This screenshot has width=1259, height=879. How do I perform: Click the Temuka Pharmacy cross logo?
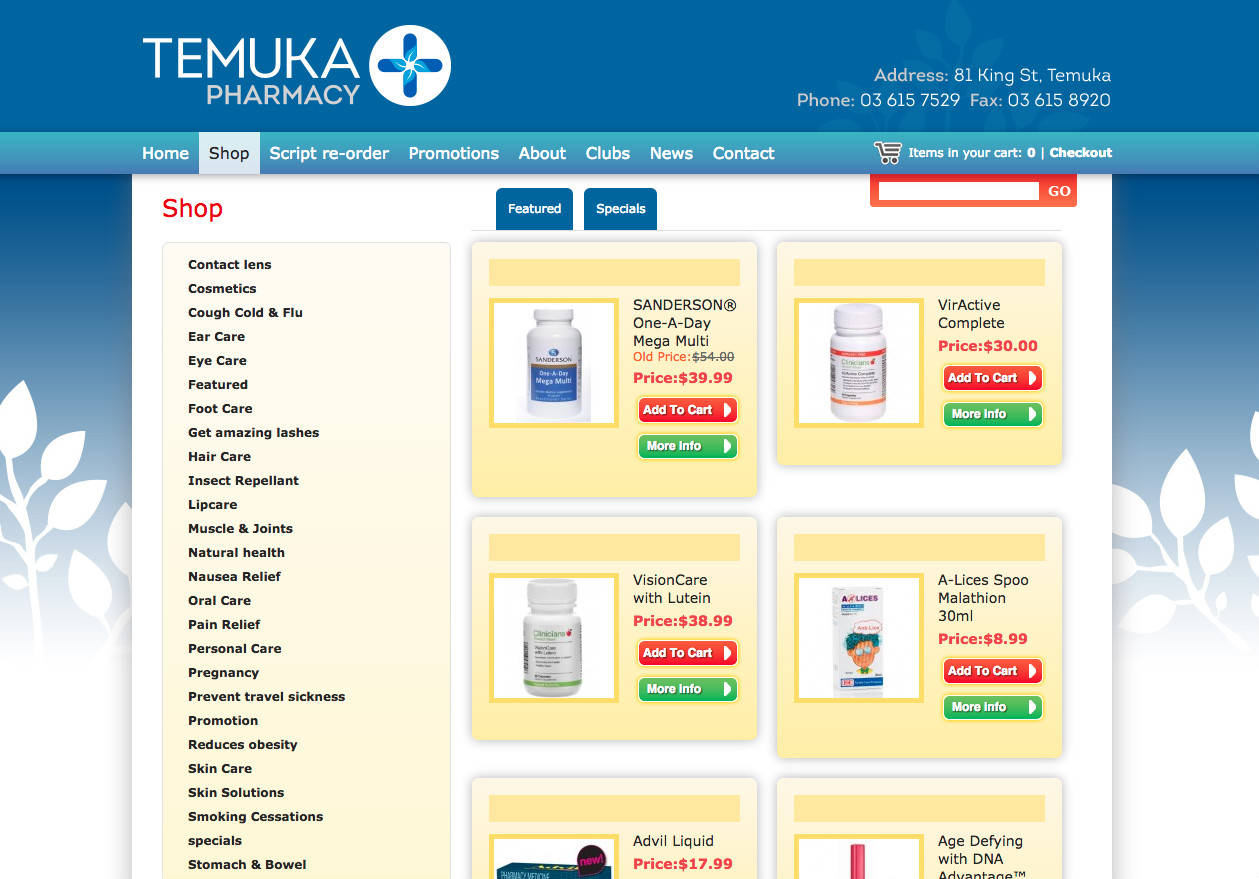410,66
